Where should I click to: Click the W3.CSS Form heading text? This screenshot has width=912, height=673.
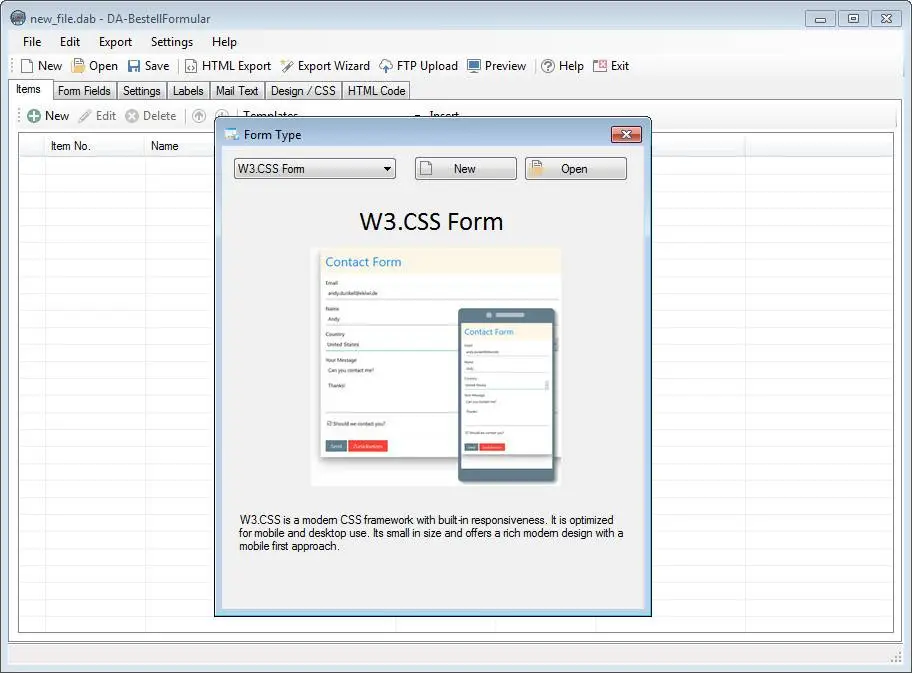[x=431, y=222]
